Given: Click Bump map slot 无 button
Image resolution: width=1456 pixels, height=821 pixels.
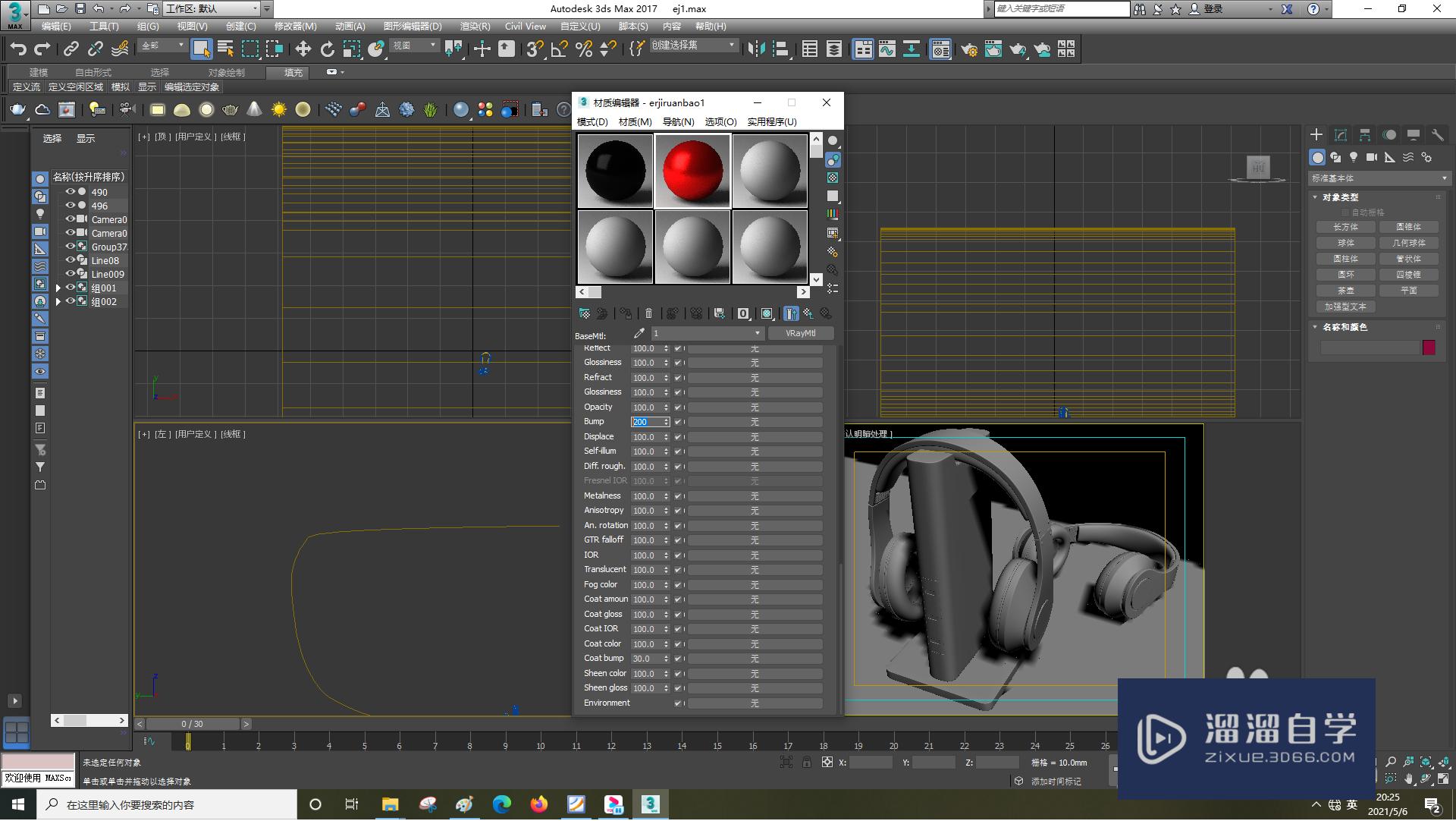Looking at the screenshot, I should (x=755, y=422).
